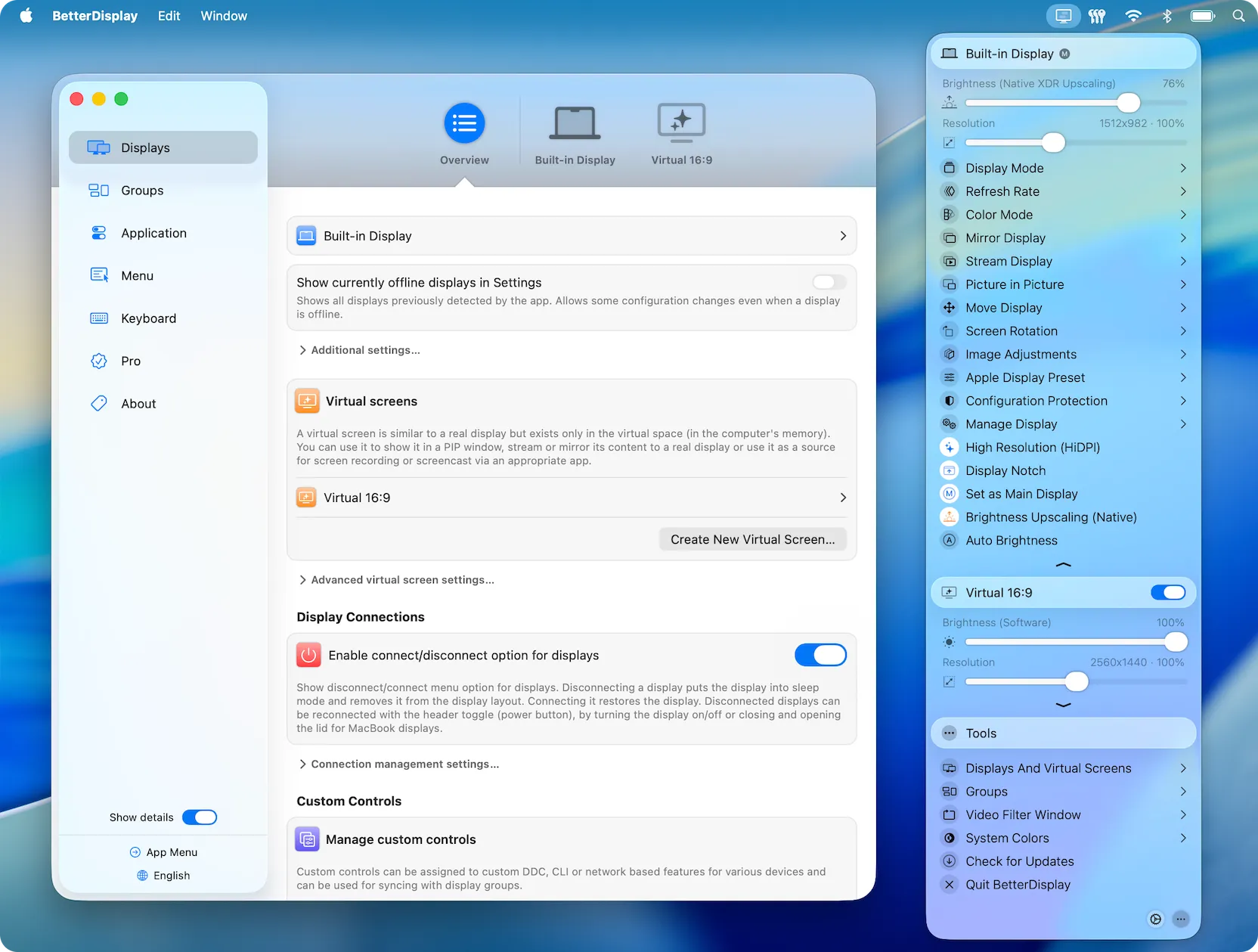Open Displays section in the sidebar
The image size is (1258, 952).
pos(145,147)
